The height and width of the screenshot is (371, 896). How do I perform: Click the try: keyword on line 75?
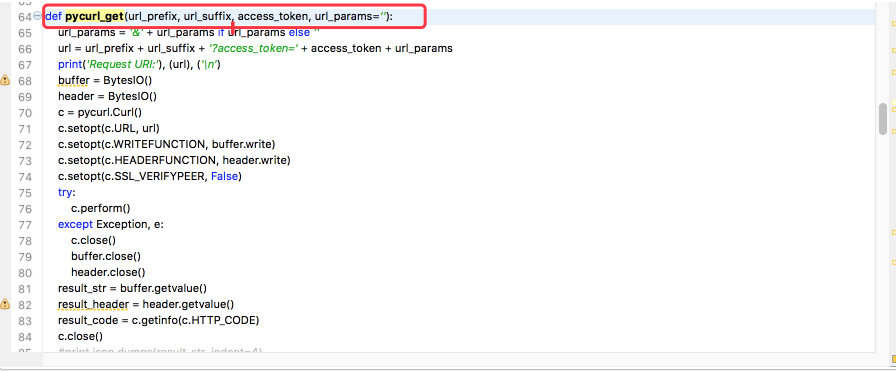(66, 193)
